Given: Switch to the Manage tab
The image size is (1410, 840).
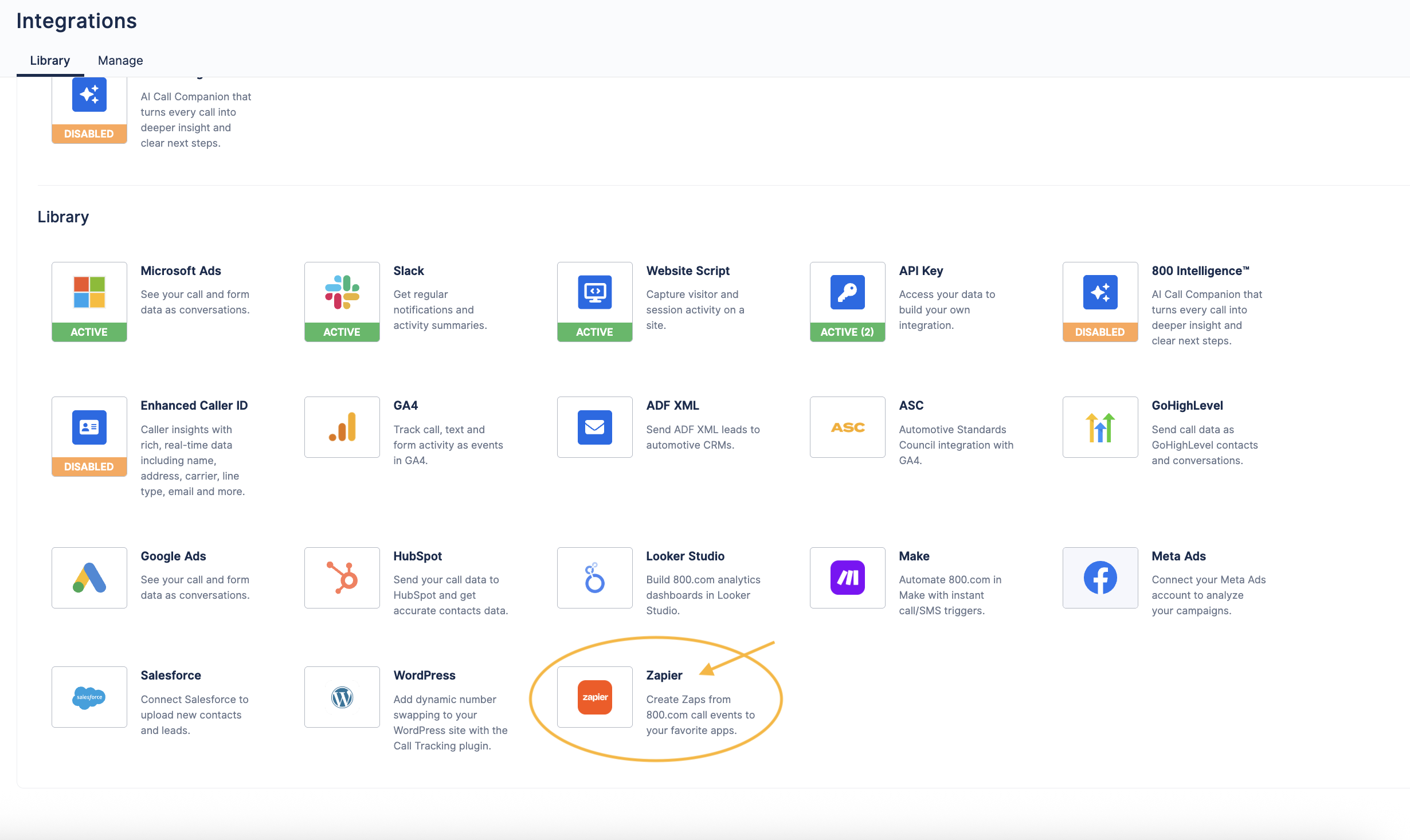Looking at the screenshot, I should 120,61.
